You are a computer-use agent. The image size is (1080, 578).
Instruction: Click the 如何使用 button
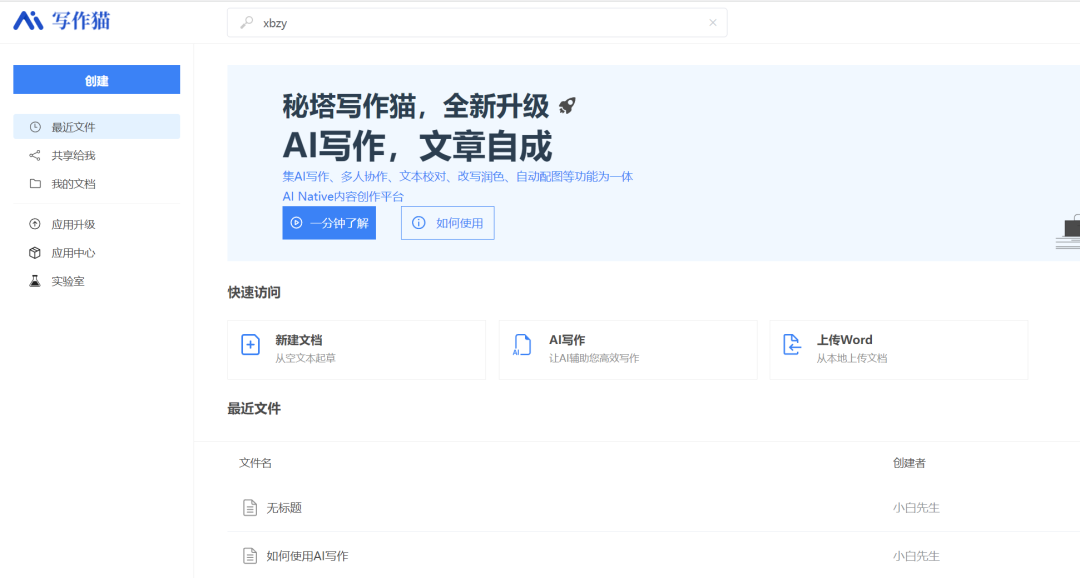click(x=448, y=223)
